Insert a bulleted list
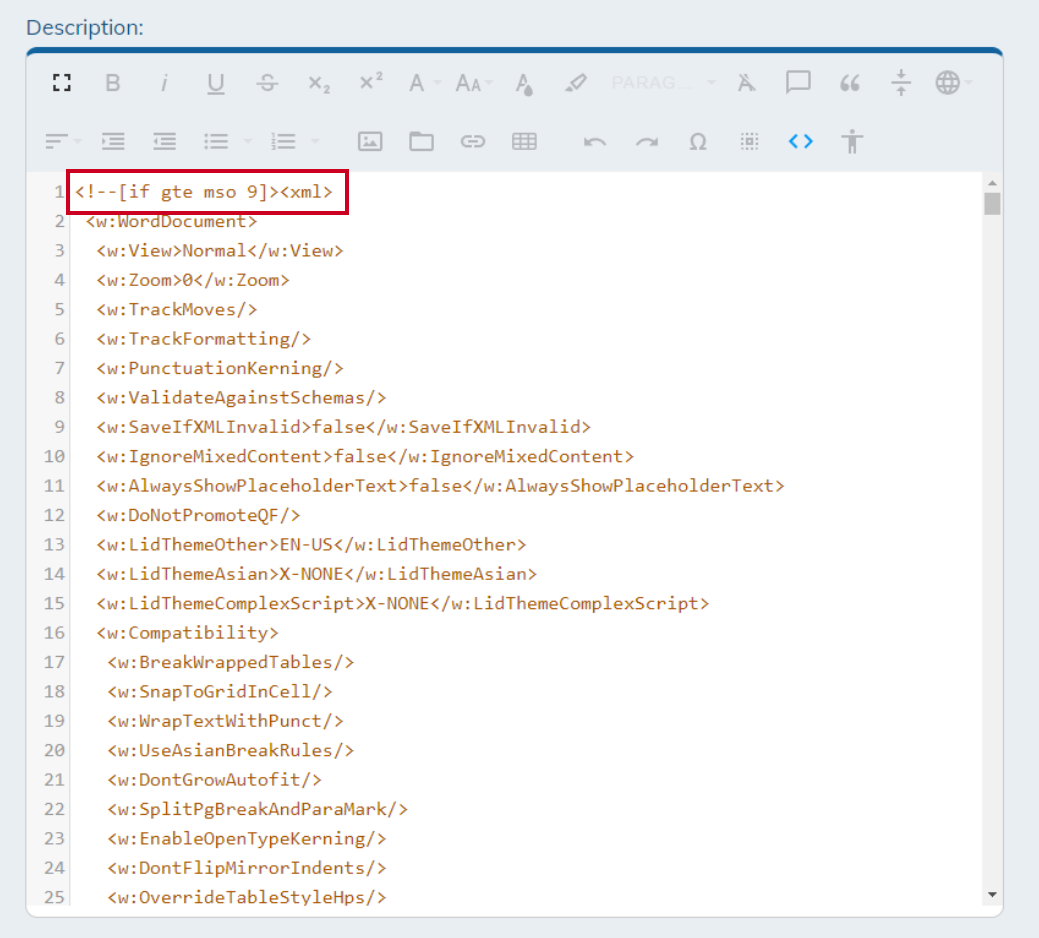1039x938 pixels. click(x=216, y=141)
